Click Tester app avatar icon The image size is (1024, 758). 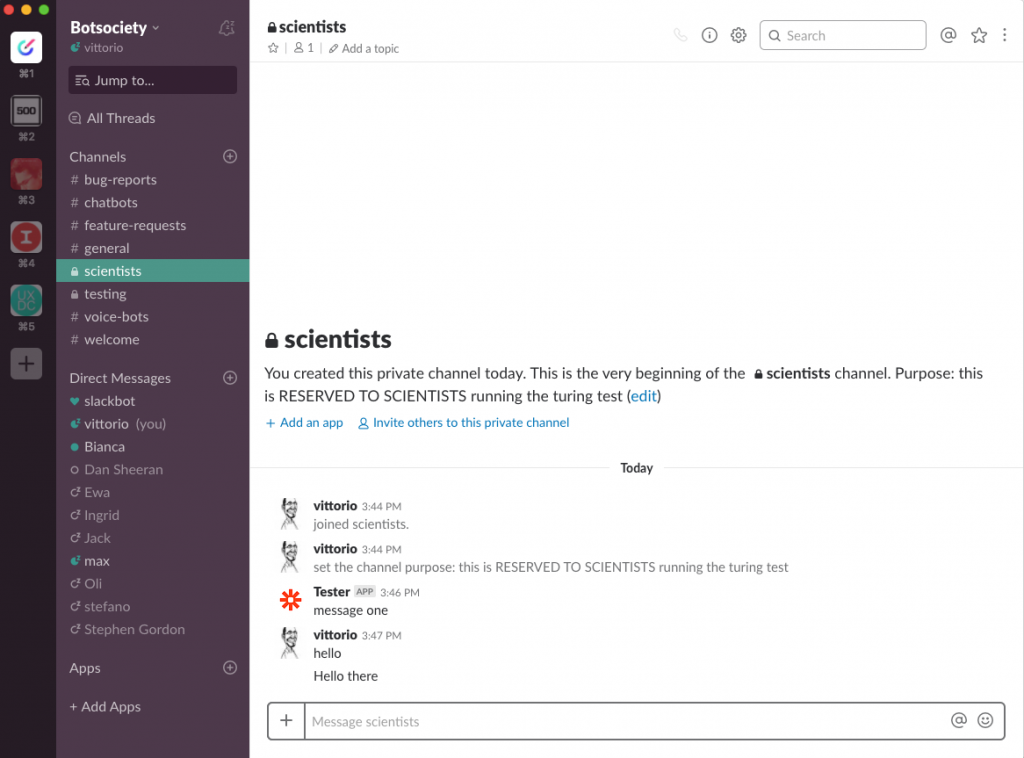(291, 600)
